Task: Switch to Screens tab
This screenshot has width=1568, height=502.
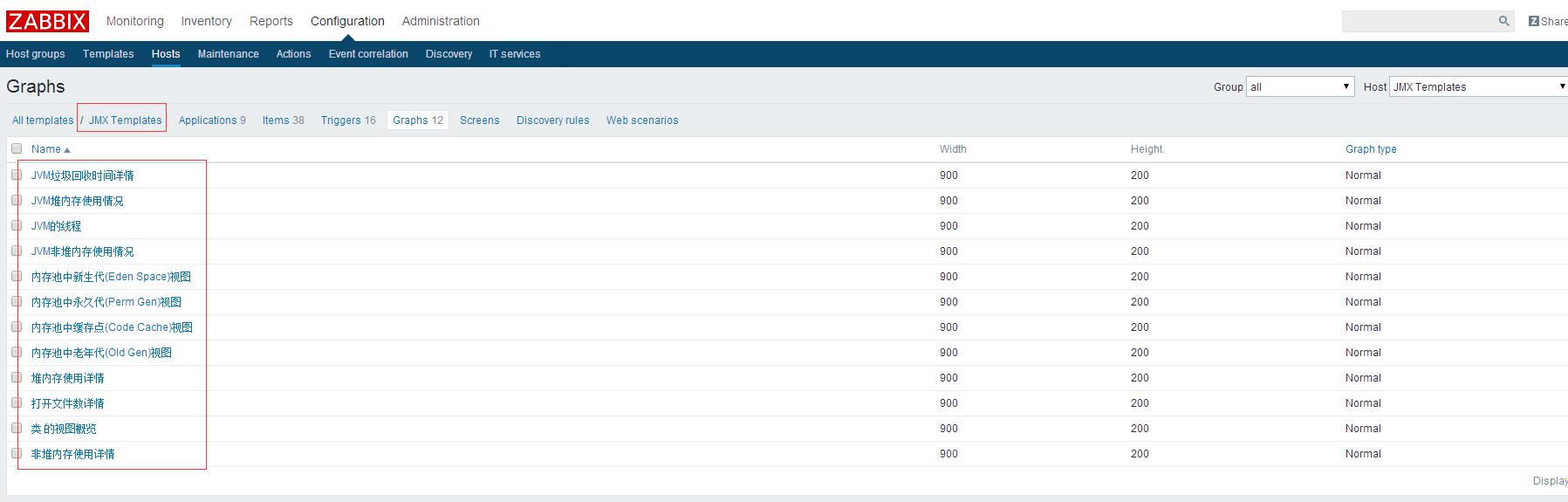Action: 480,120
